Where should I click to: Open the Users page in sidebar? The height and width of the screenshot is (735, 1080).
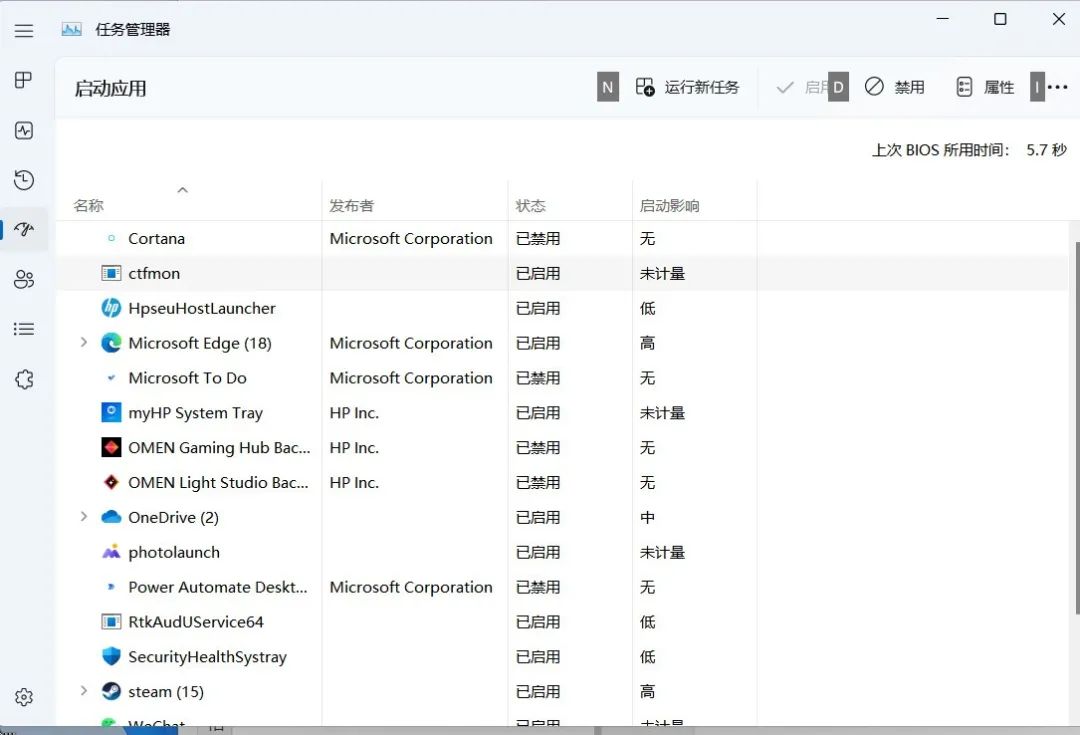pos(24,279)
